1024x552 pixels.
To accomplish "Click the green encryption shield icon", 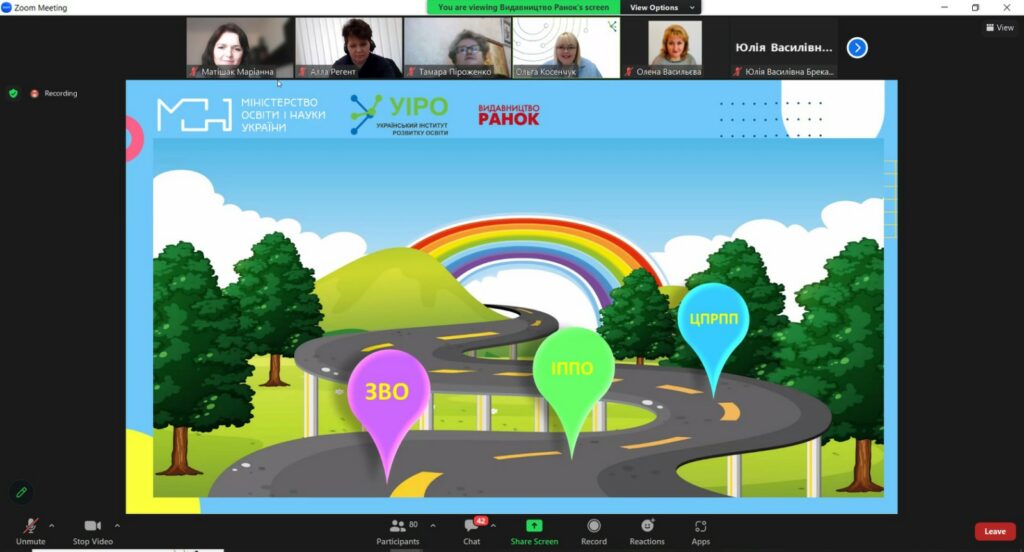I will pyautogui.click(x=13, y=93).
